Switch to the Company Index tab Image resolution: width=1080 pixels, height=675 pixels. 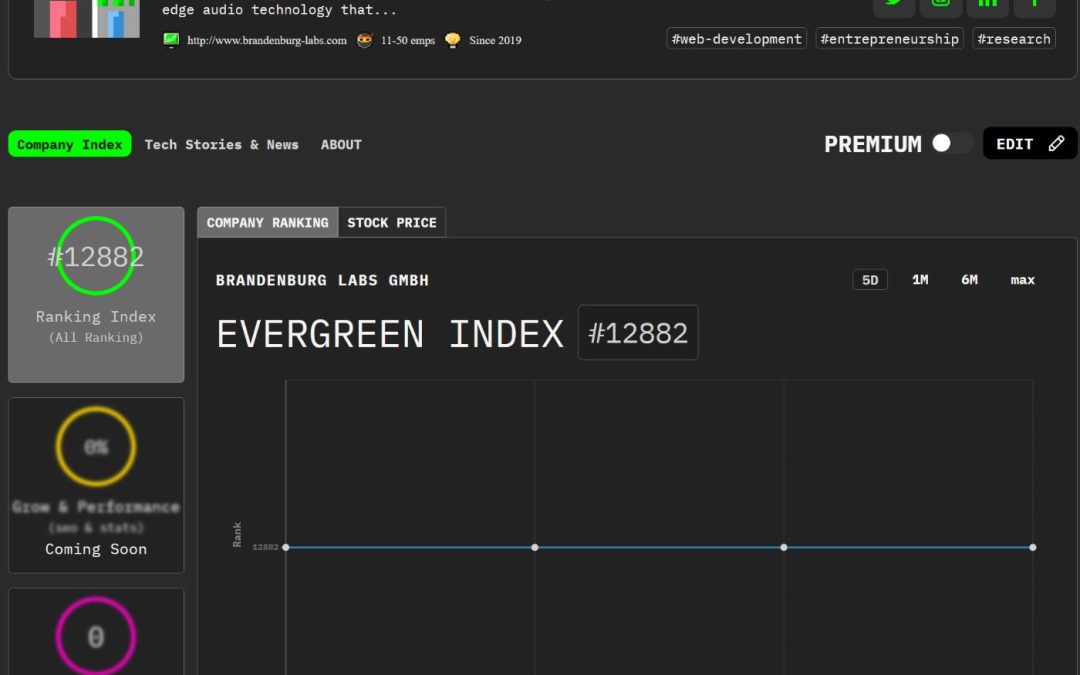click(x=70, y=144)
